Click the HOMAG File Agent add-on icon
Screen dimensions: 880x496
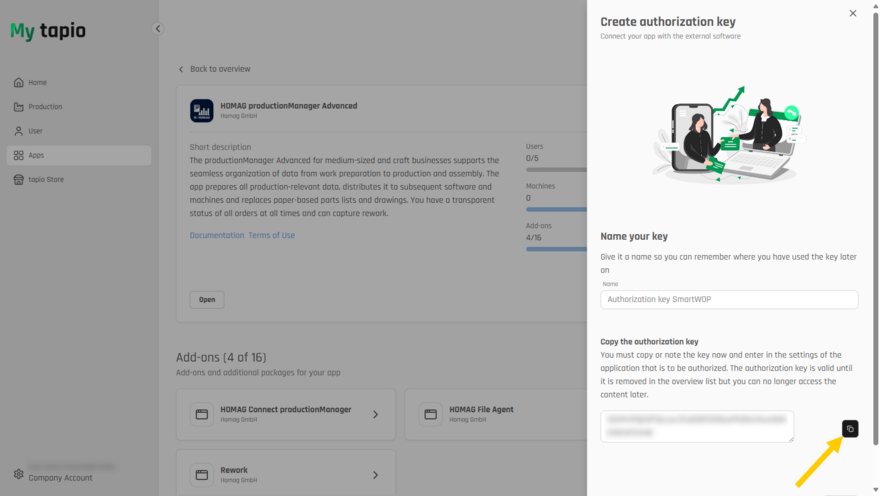430,415
